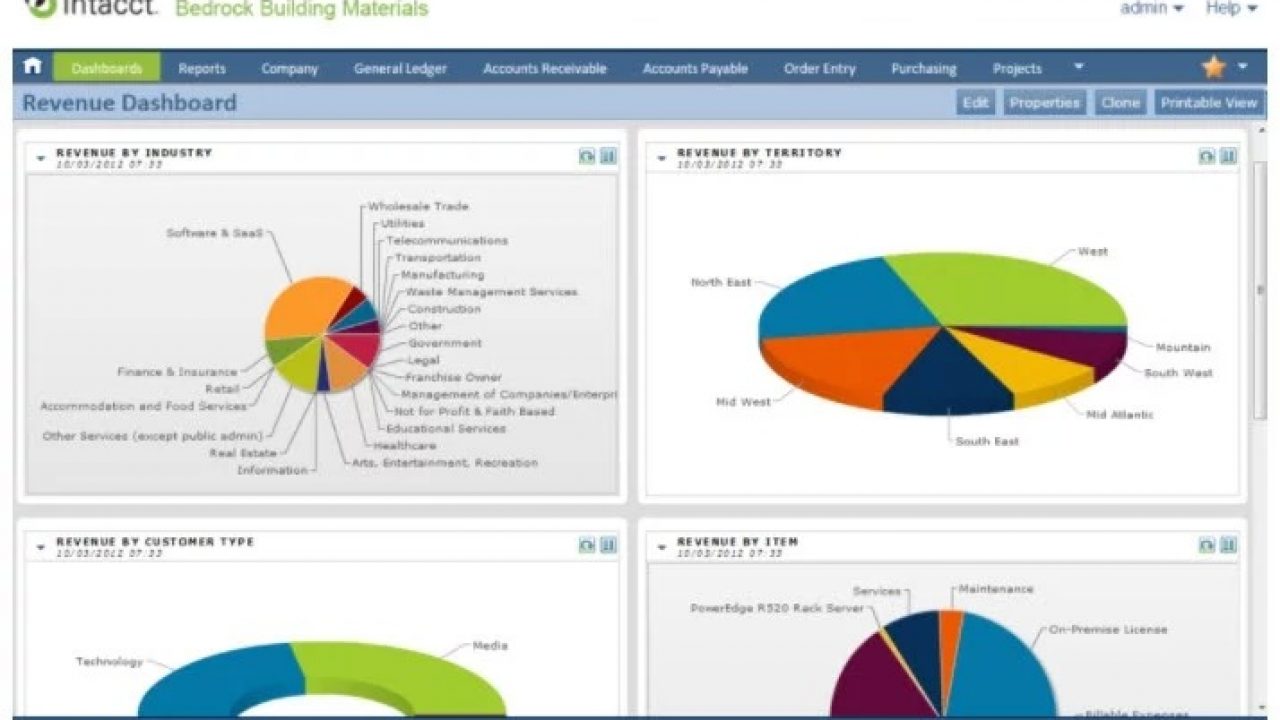Click the Services label in Revenue by Item
Screen dimensions: 1280x720
click(x=877, y=591)
